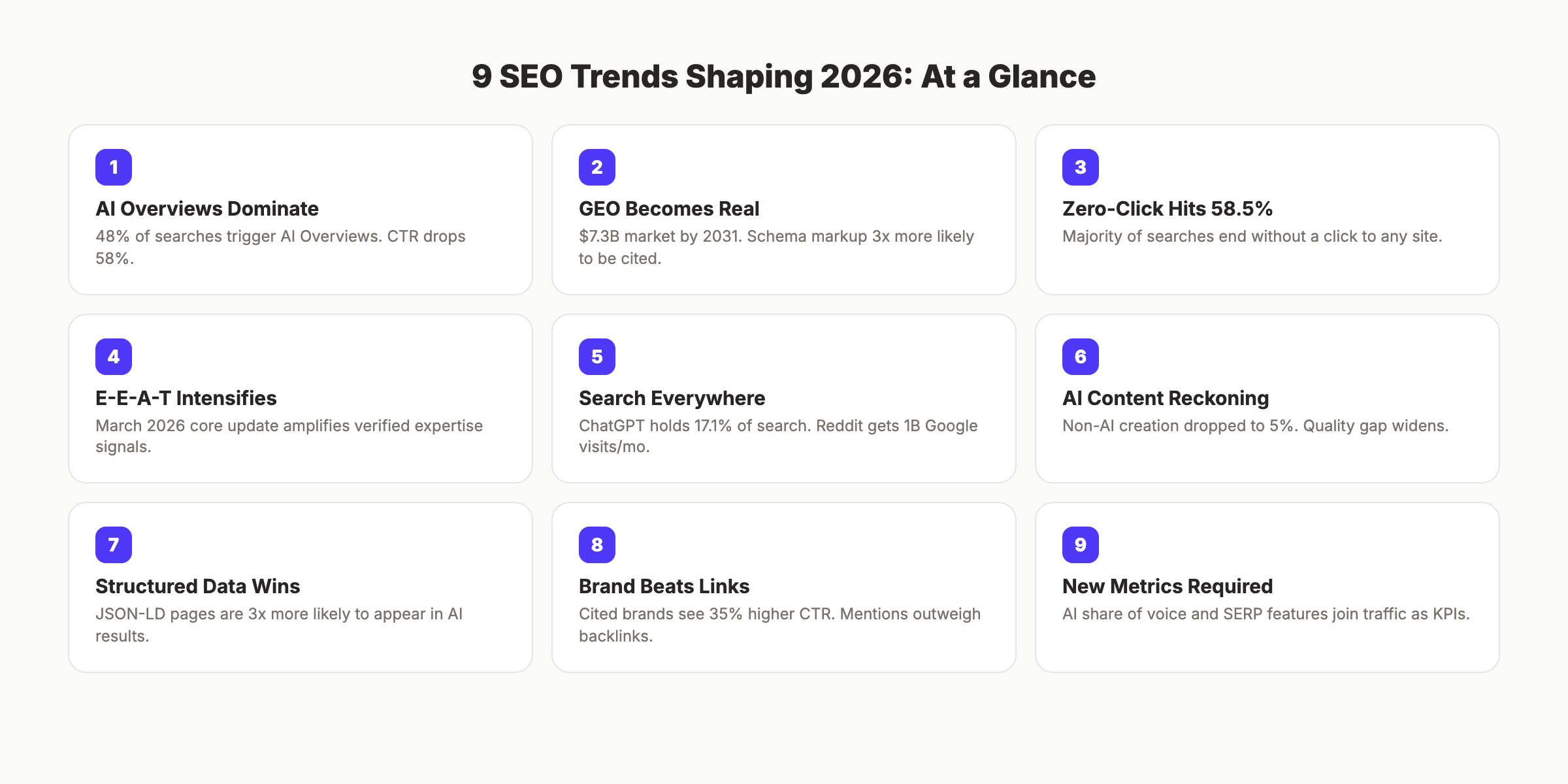Click the purple badge numbered 2
Screen dimensions: 1568x784
(596, 167)
